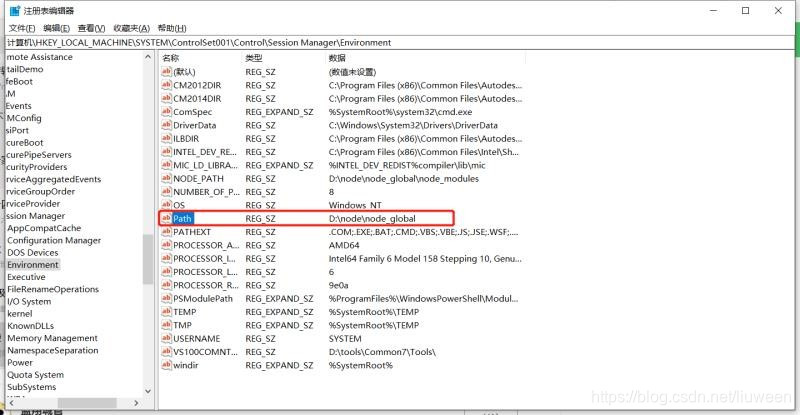
Task: Open the 文件(F) menu
Action: coord(22,28)
